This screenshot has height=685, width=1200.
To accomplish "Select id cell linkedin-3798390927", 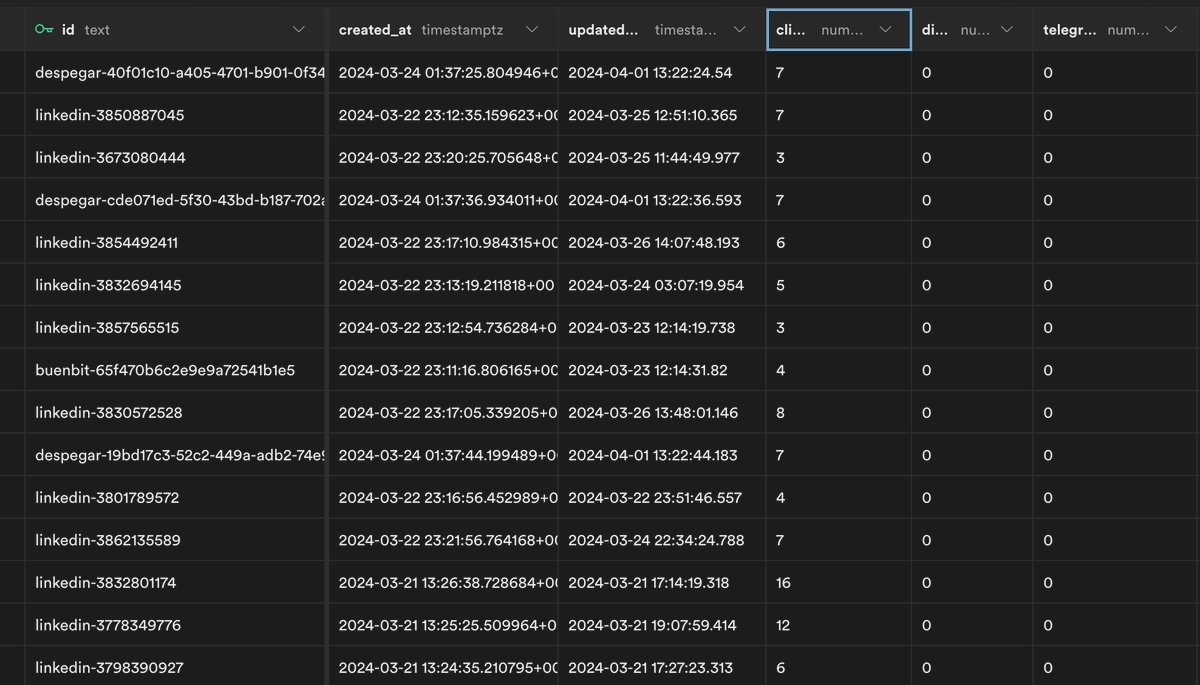I will coord(175,667).
